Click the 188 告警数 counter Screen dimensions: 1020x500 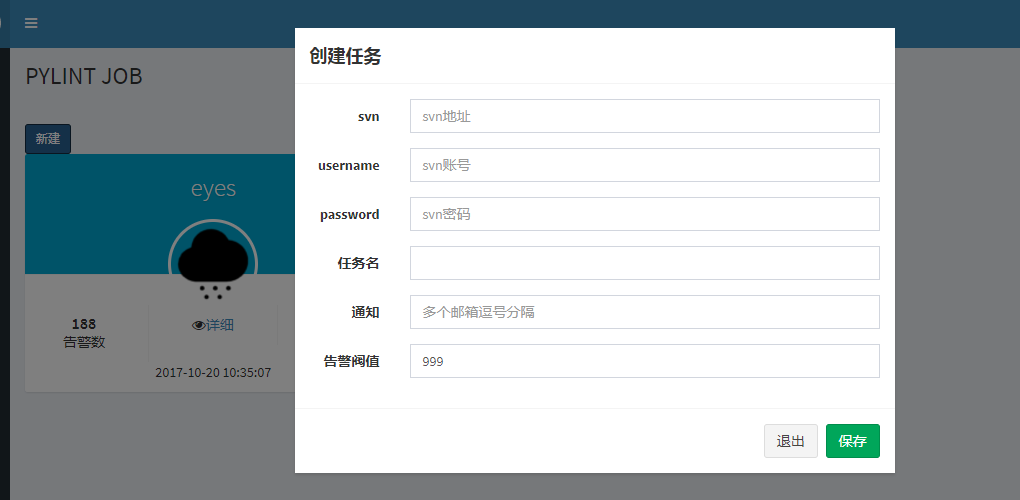[x=84, y=333]
